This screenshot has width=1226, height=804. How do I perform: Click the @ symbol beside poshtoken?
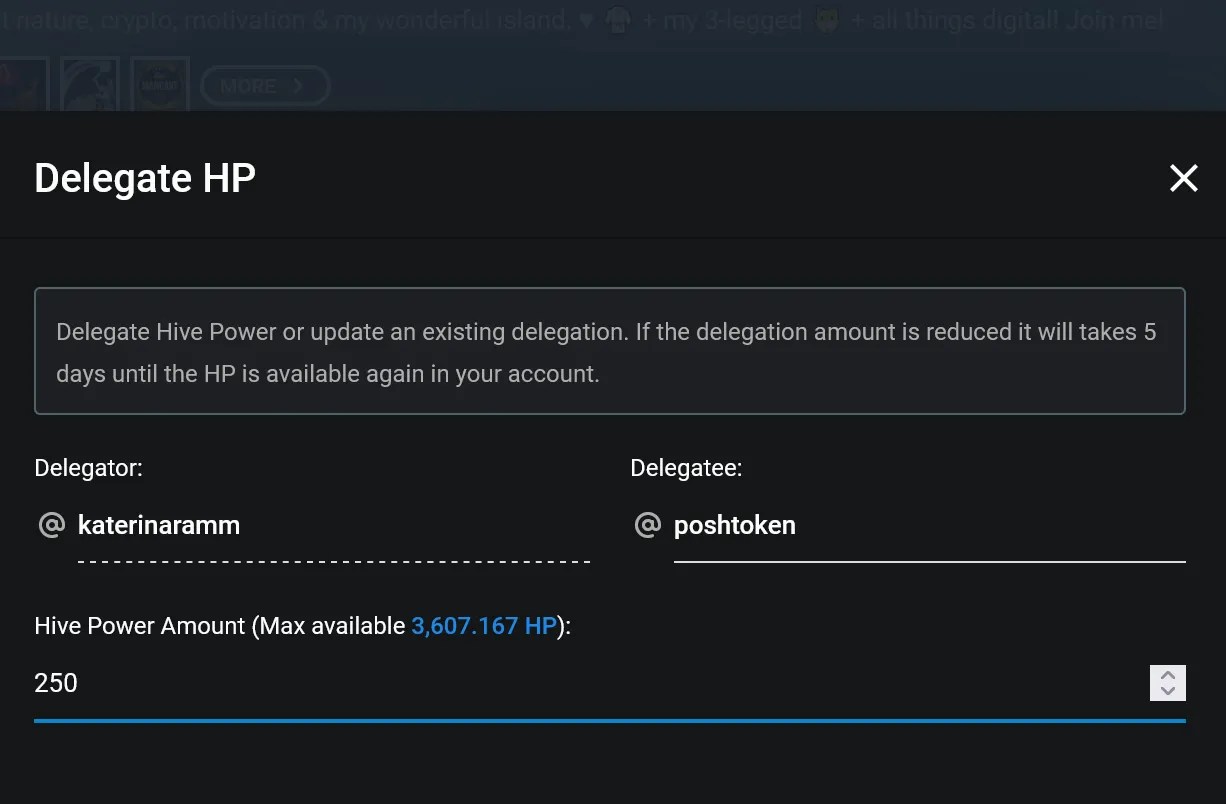[x=647, y=525]
